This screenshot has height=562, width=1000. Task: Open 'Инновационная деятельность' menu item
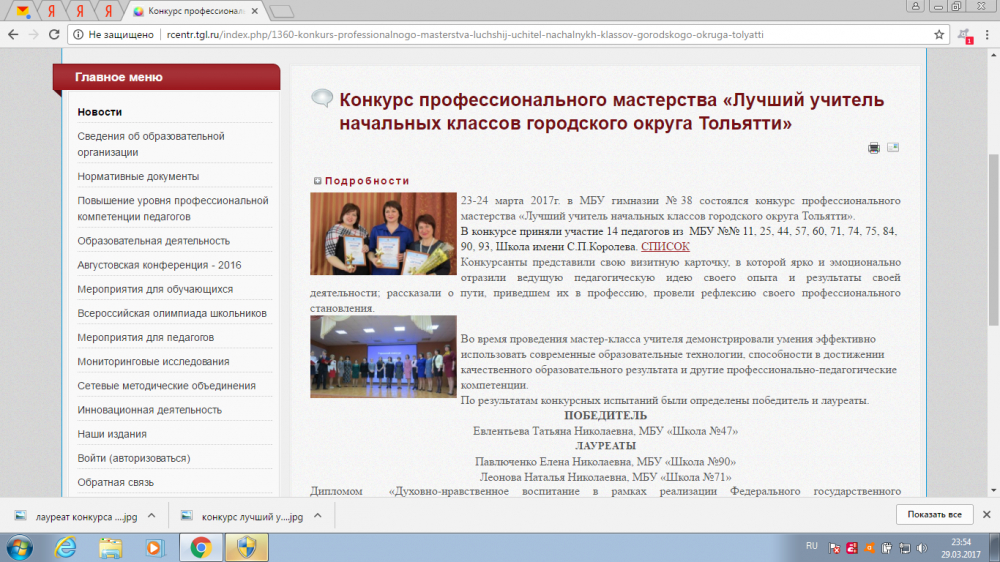coord(149,410)
